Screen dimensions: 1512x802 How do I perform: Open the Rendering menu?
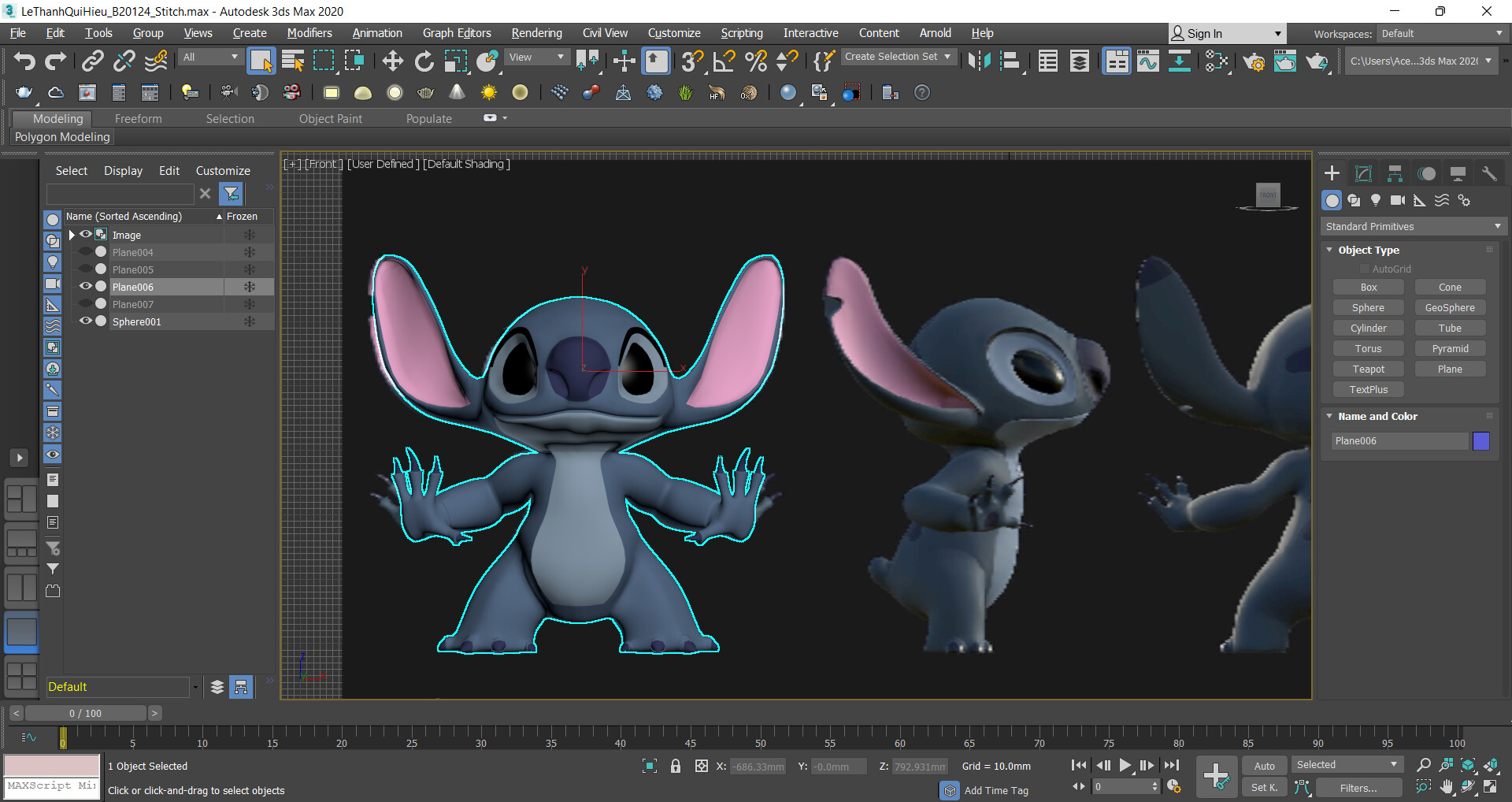(536, 32)
